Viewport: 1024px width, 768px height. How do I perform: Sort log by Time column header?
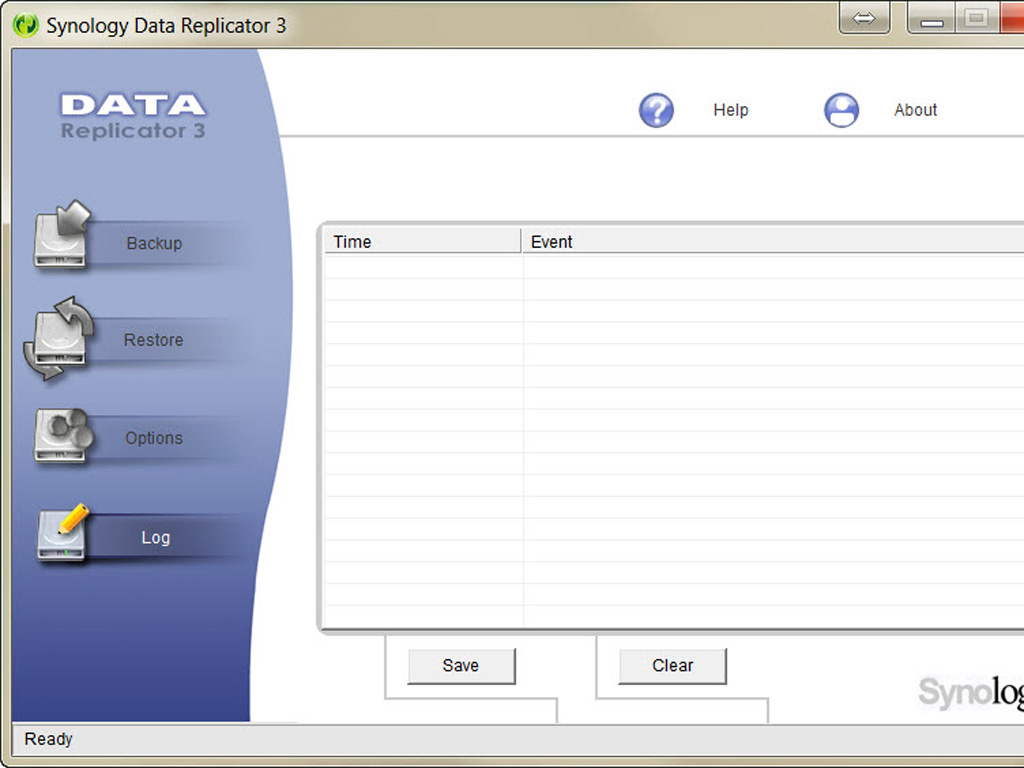pos(423,242)
